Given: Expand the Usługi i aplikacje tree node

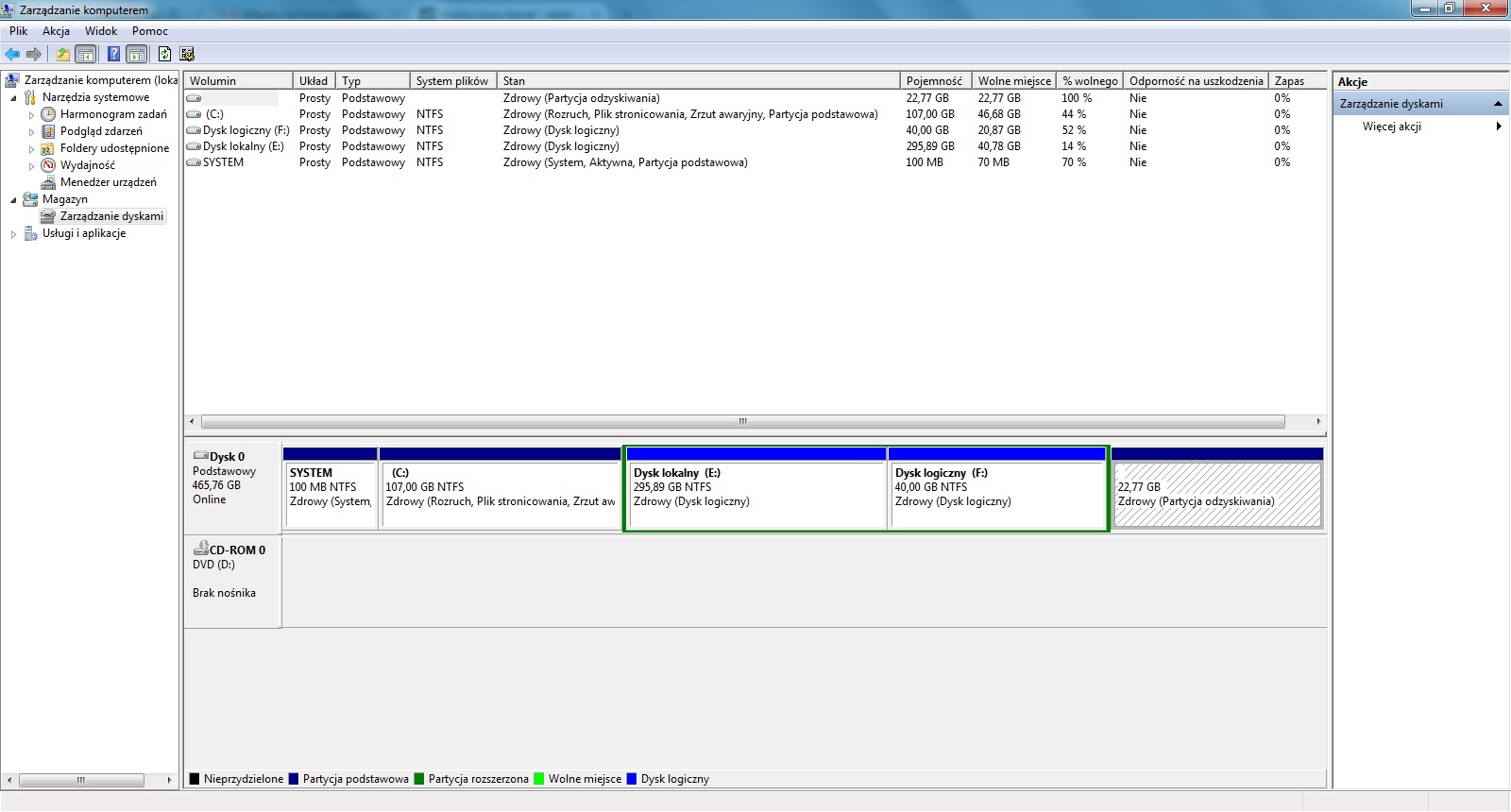Looking at the screenshot, I should (x=13, y=234).
